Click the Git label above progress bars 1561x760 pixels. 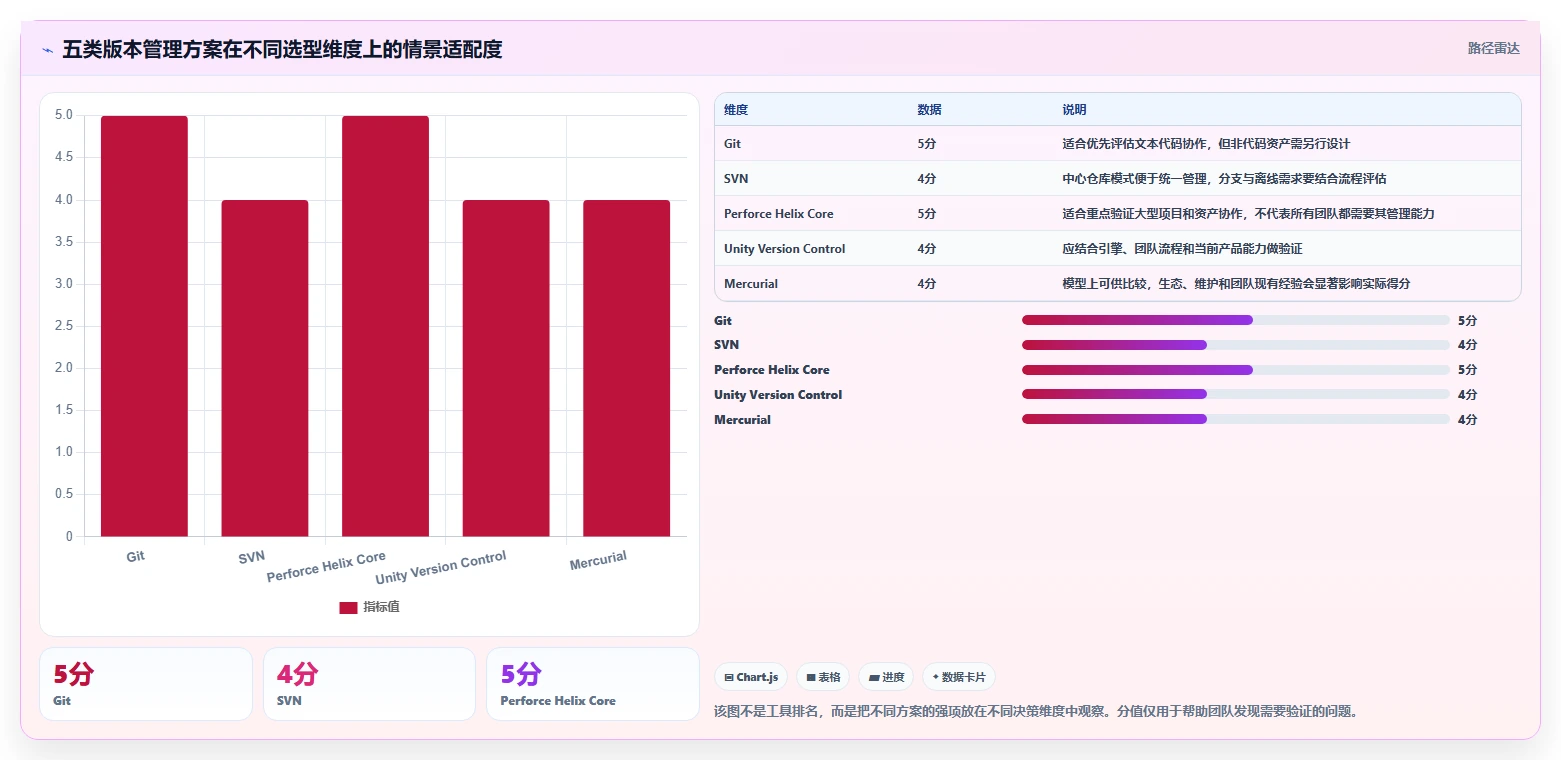(x=723, y=321)
